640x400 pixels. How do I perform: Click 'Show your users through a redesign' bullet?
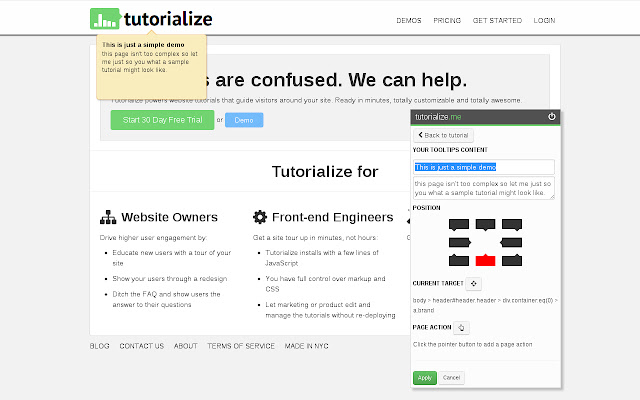[170, 278]
